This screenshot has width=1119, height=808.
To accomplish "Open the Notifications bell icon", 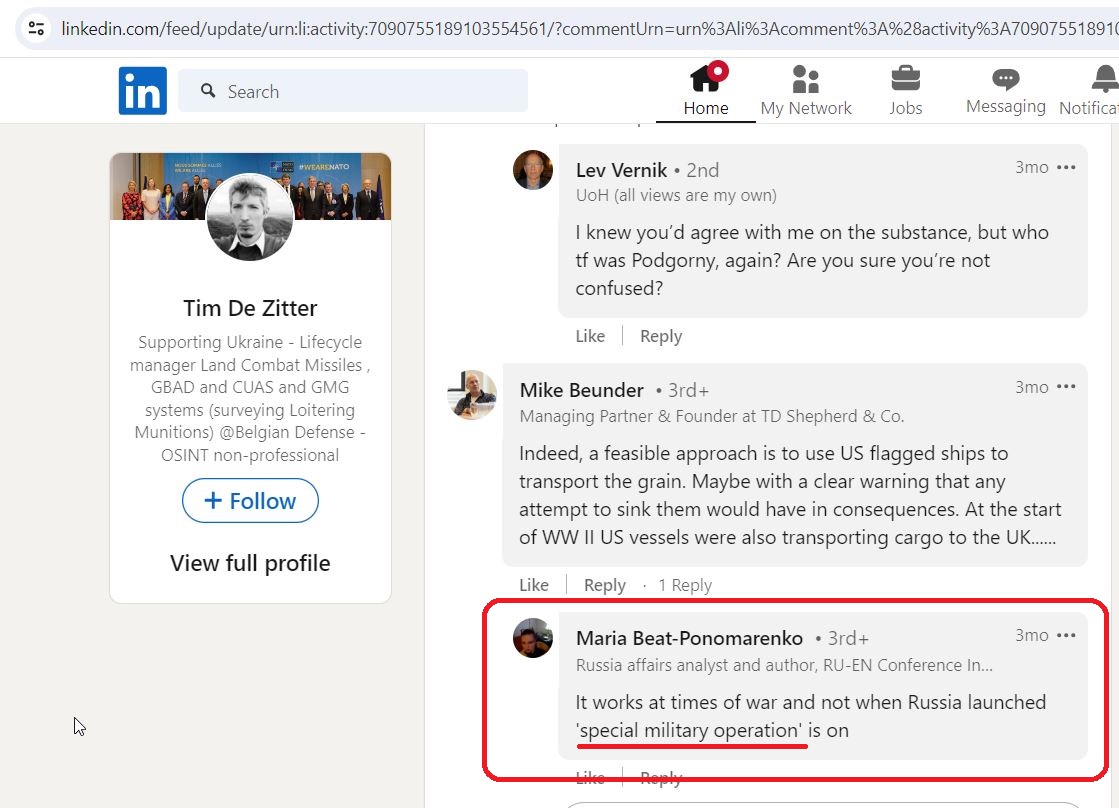I will coord(1105,79).
